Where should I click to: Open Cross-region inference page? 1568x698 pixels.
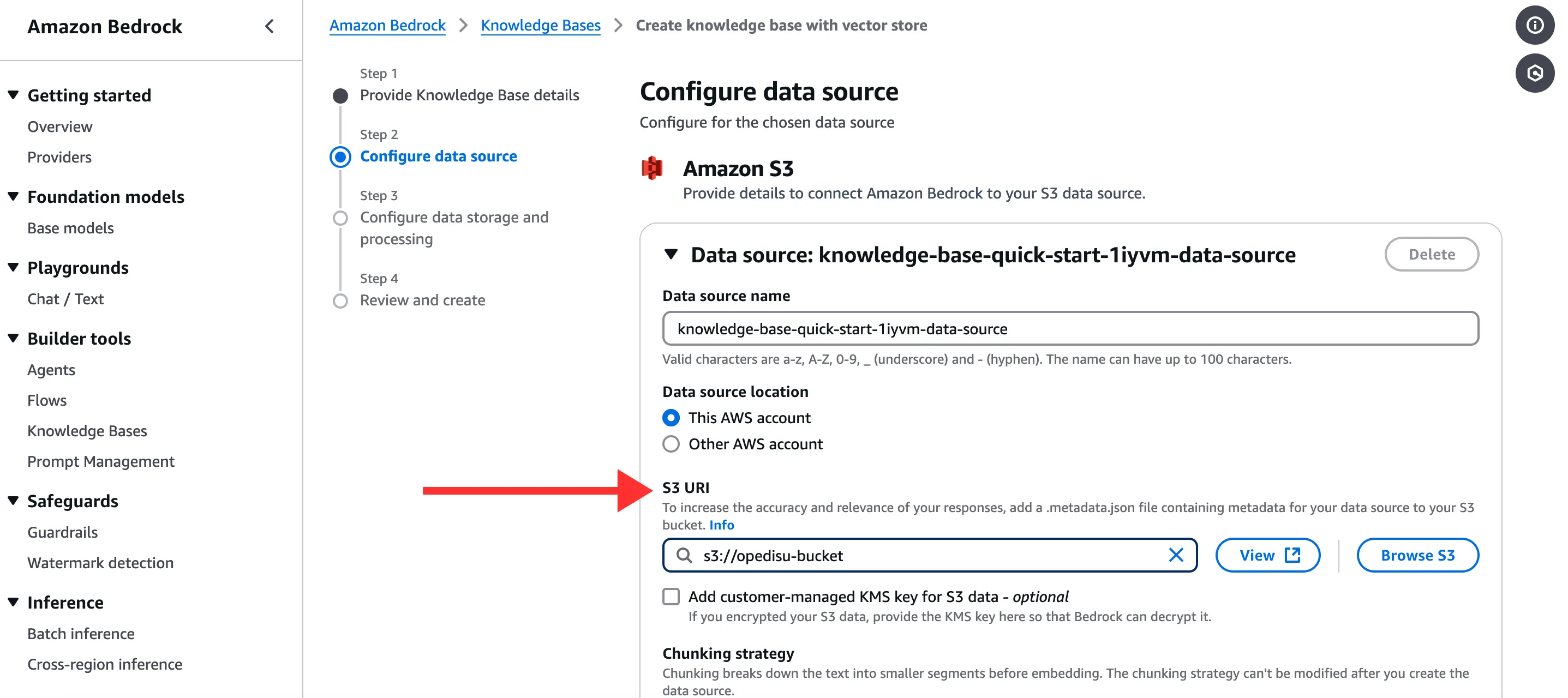tap(104, 664)
